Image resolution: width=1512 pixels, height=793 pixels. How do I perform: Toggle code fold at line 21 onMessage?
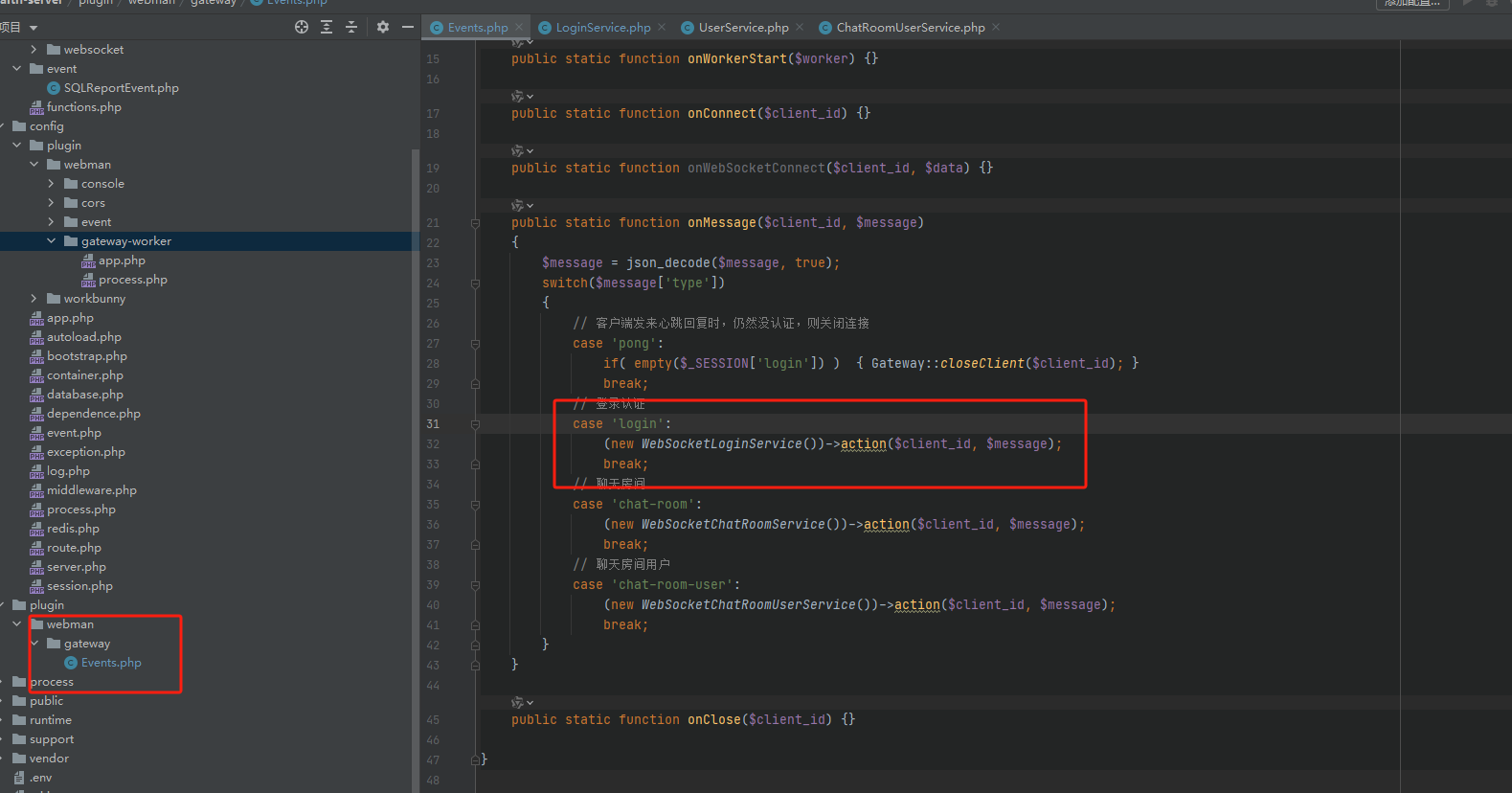coord(475,223)
